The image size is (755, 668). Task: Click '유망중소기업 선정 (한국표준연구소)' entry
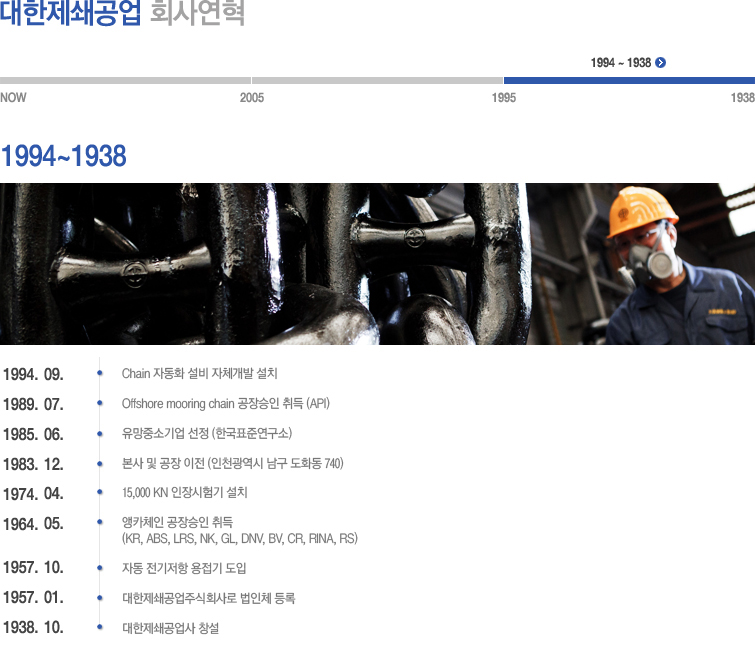(207, 433)
